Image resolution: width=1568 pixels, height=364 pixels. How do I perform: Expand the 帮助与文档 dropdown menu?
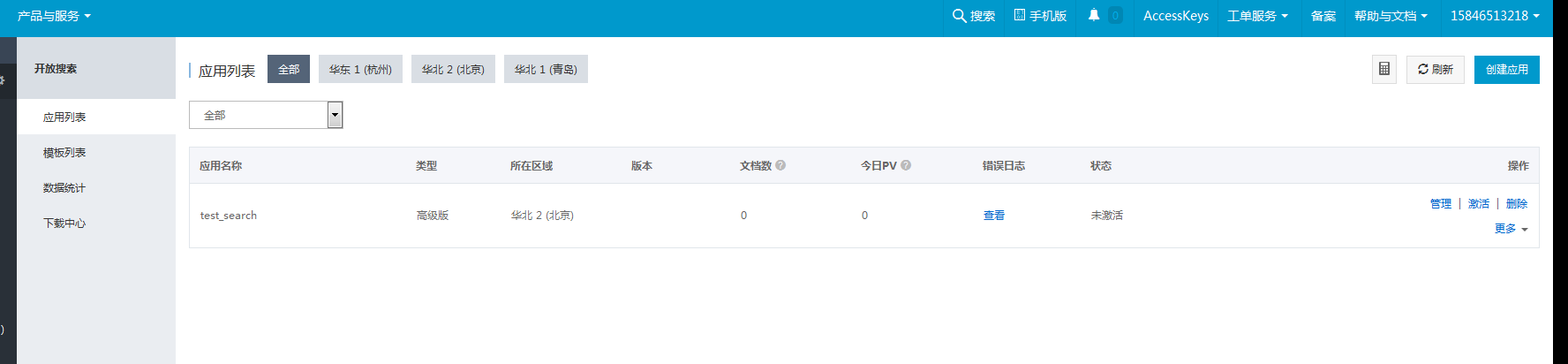[x=1391, y=16]
